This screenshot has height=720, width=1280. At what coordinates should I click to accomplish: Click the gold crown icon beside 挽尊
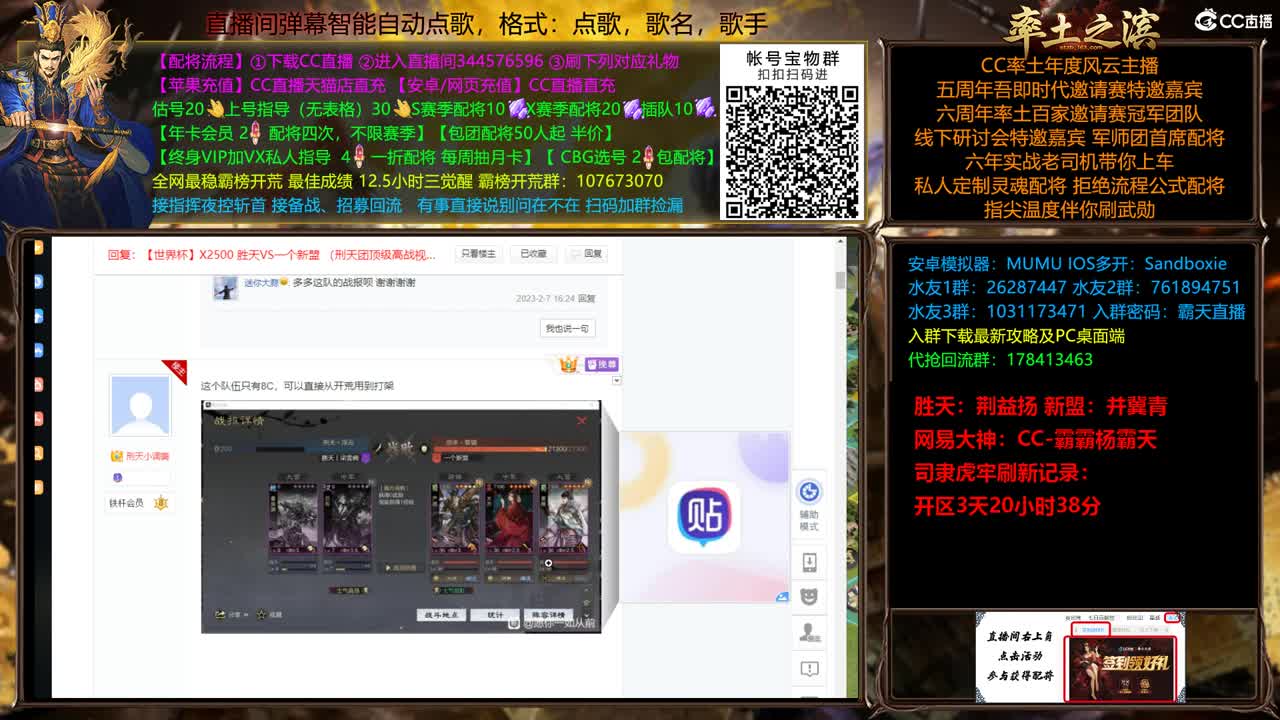pyautogui.click(x=568, y=365)
